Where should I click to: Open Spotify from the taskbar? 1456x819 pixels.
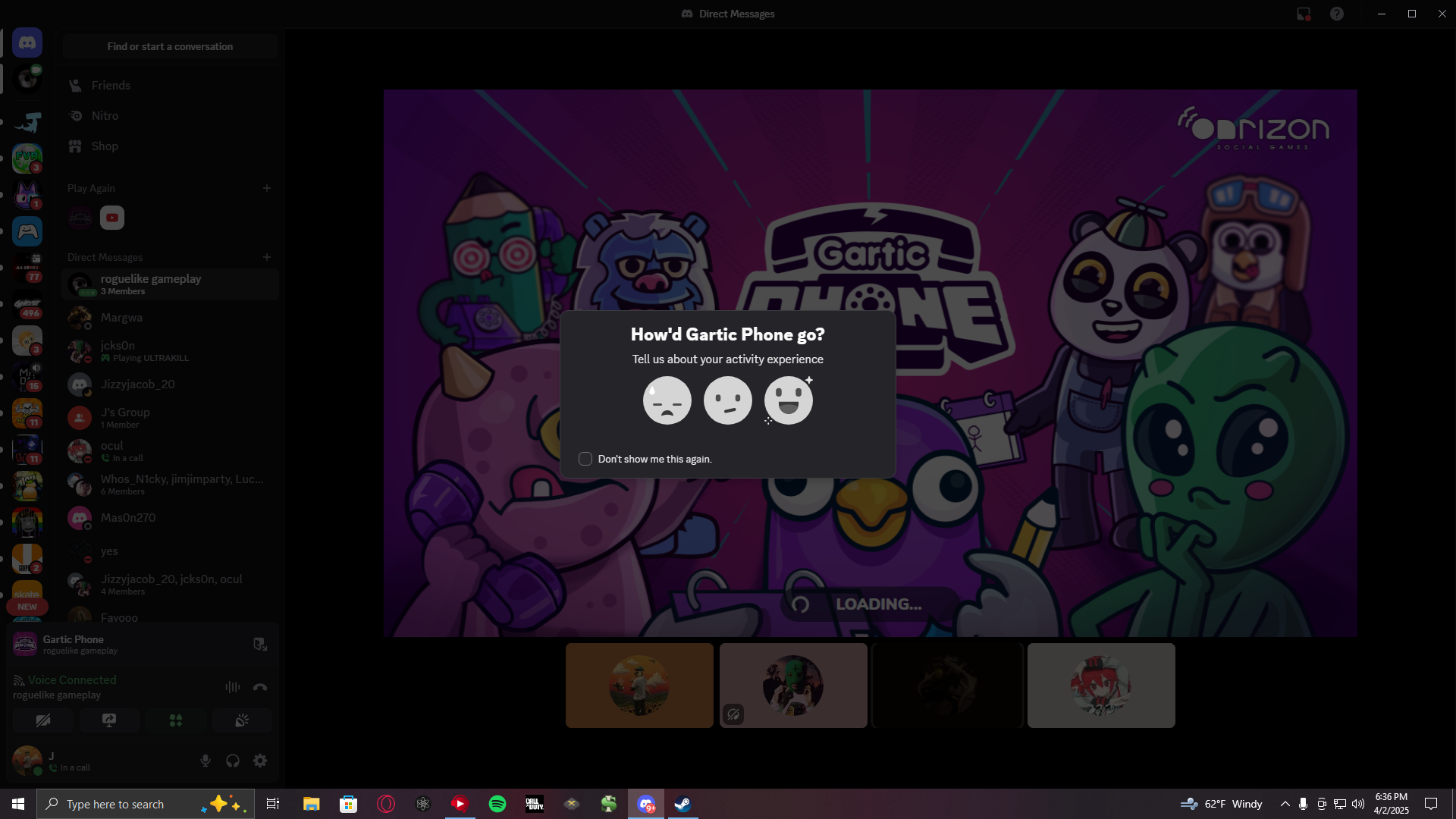click(x=497, y=804)
